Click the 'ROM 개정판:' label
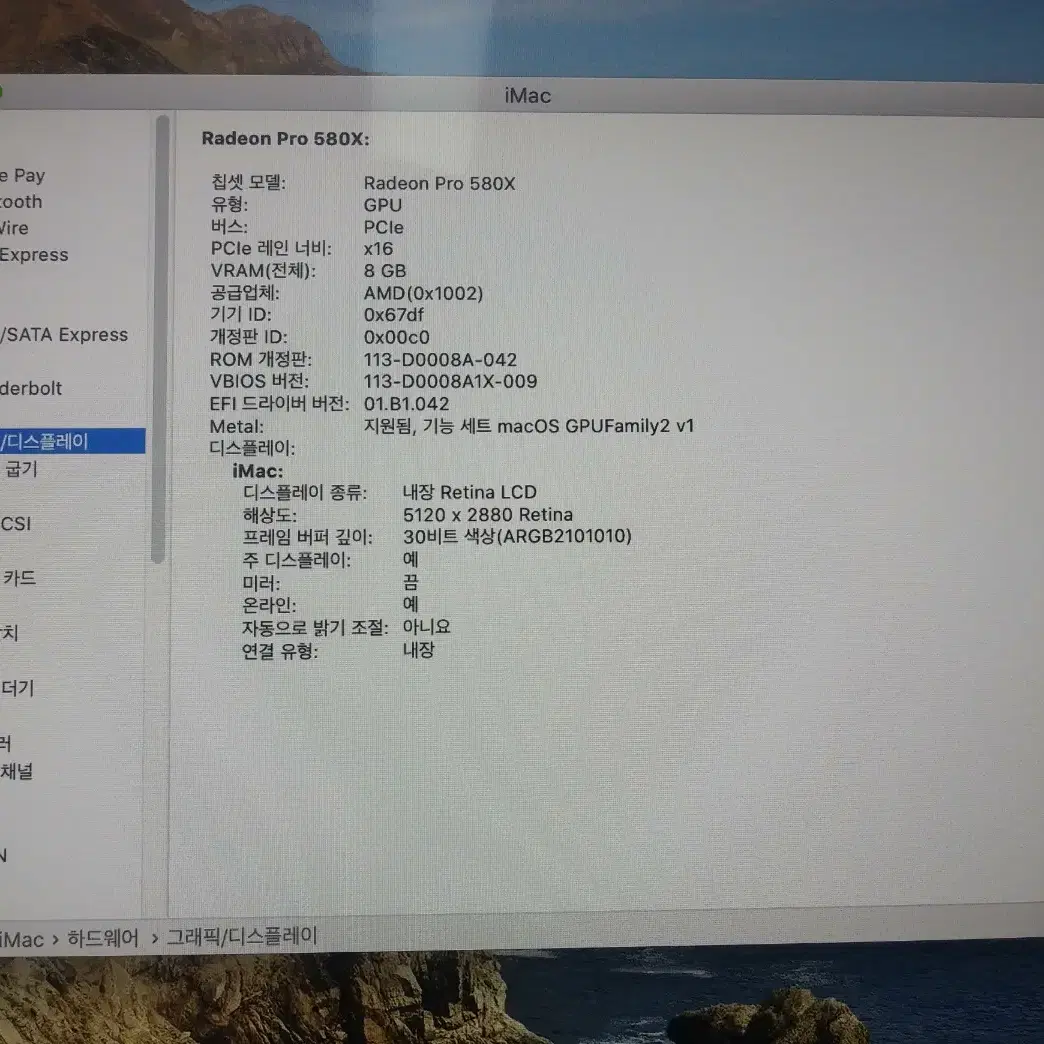The height and width of the screenshot is (1044, 1044). click(x=261, y=360)
